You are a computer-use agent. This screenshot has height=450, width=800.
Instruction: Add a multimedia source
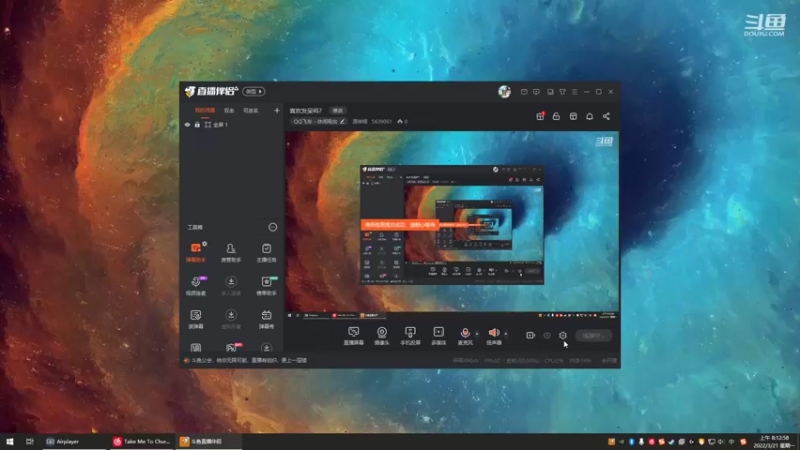pyautogui.click(x=439, y=336)
